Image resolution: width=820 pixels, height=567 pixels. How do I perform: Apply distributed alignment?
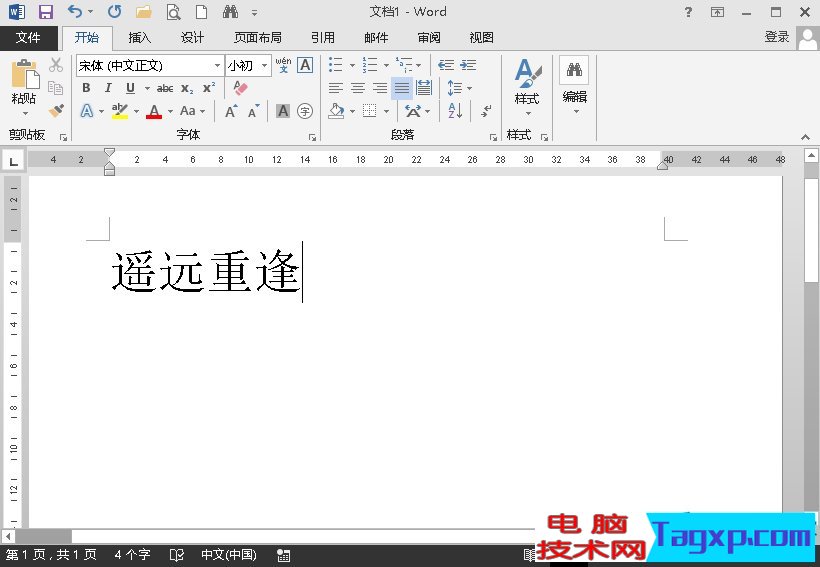[x=424, y=88]
